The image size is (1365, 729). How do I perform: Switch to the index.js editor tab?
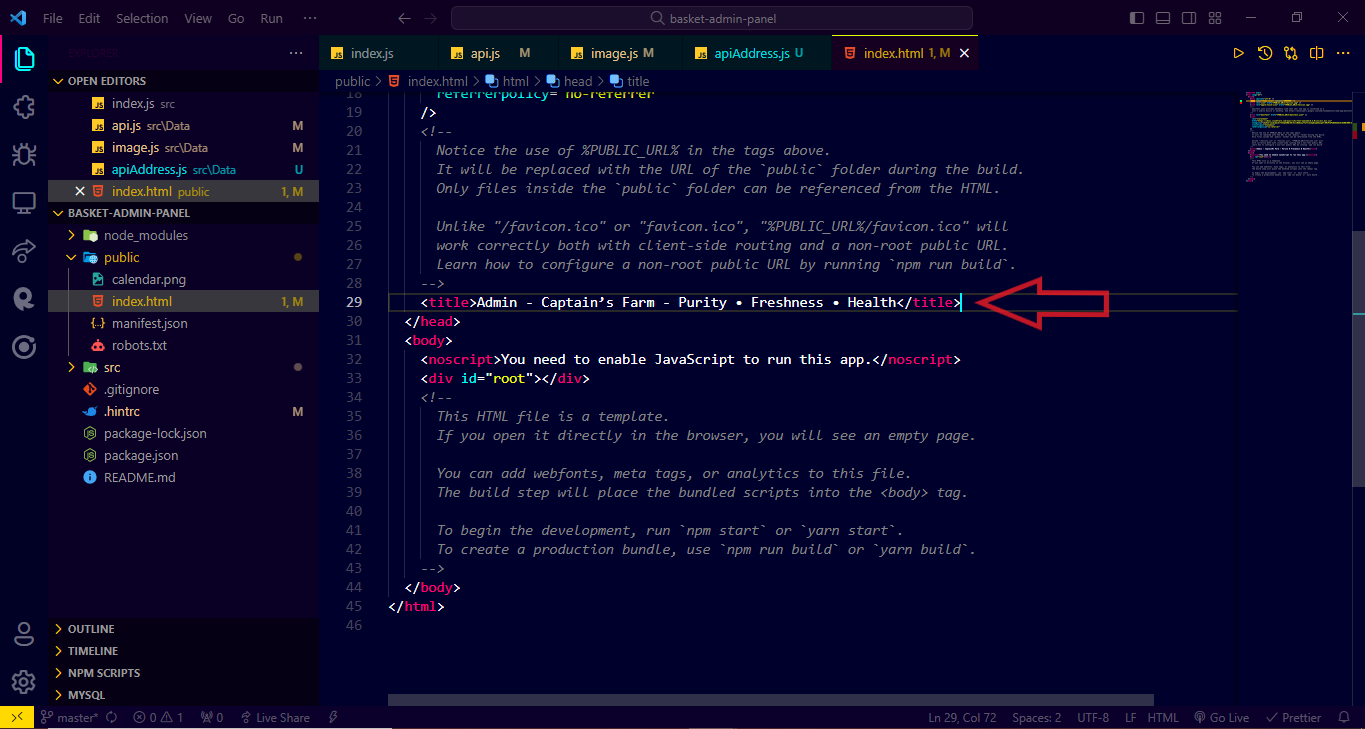[x=379, y=53]
